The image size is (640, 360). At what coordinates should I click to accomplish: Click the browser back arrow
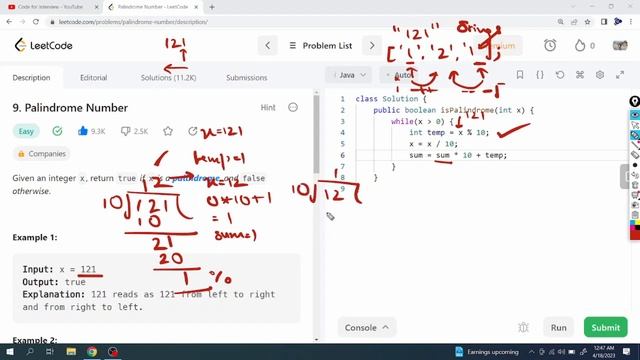9,22
